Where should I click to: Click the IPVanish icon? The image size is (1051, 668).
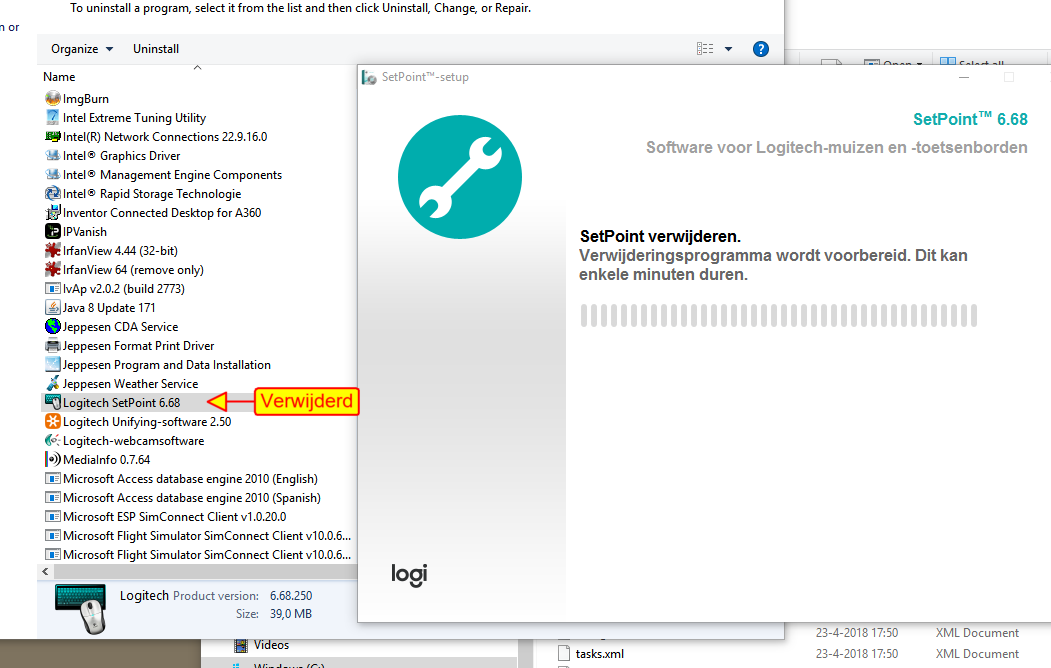coord(52,231)
